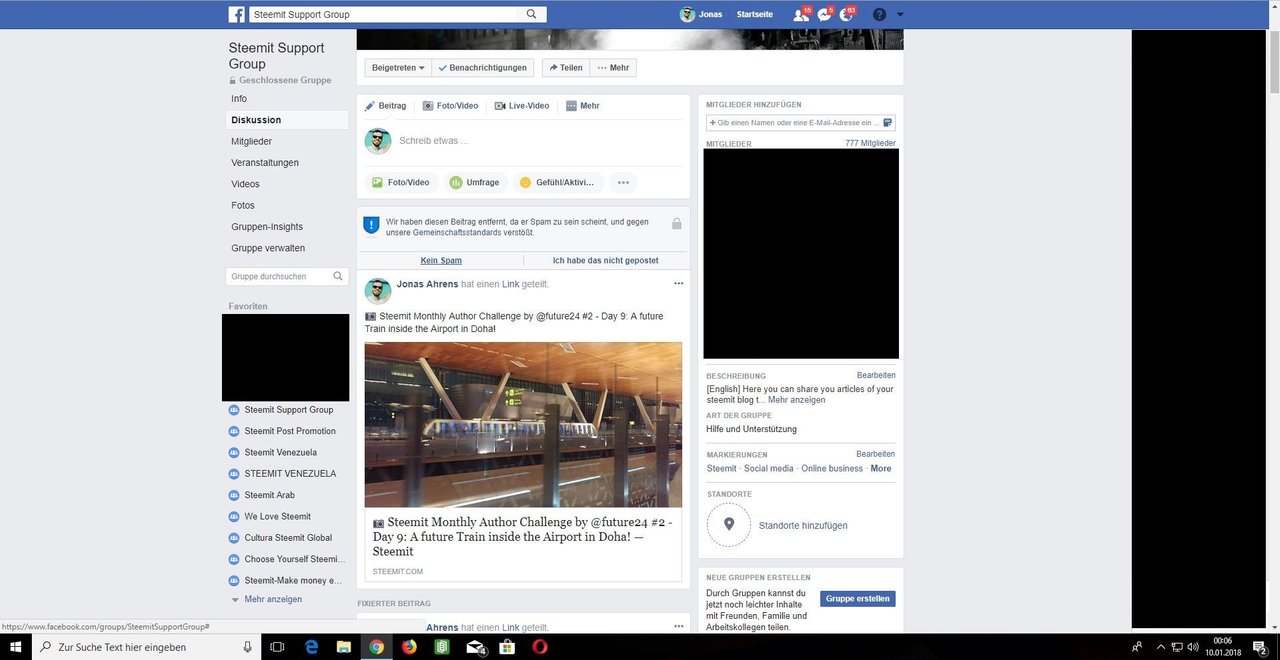
Task: Open the Beigetreten dropdown
Action: 398,68
